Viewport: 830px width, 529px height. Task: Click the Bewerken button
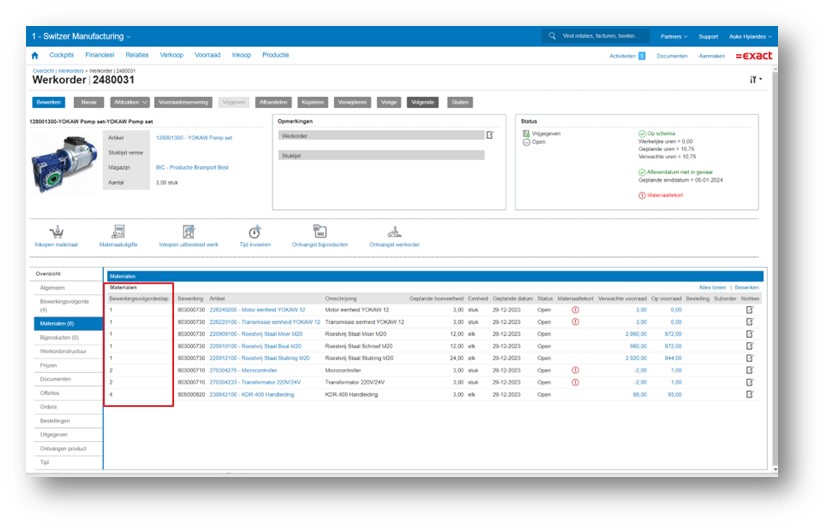(x=49, y=102)
